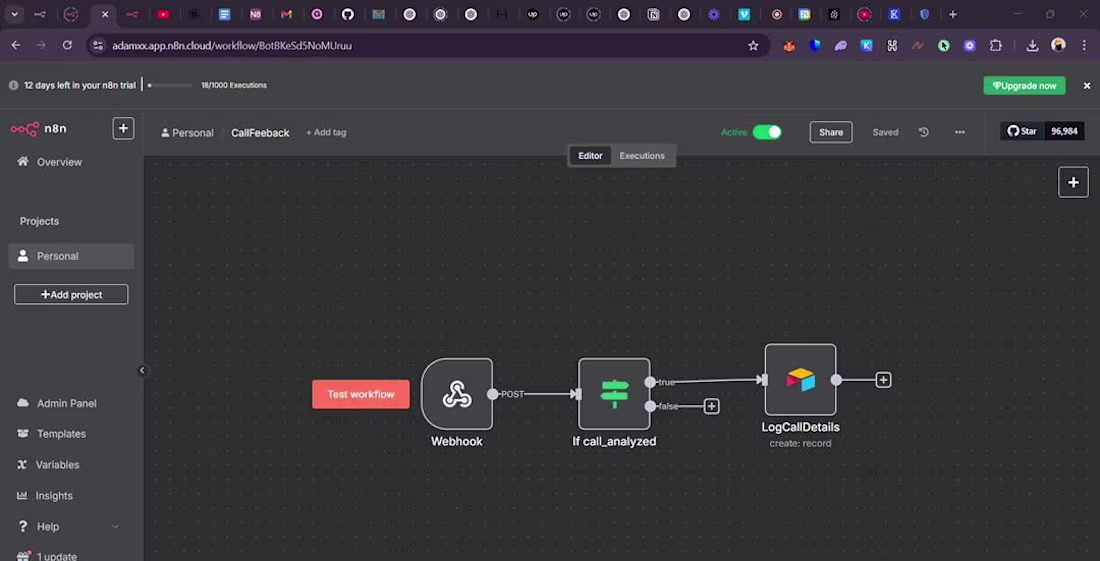Click the Webhook POST output connector
1100x561 pixels.
coord(492,394)
